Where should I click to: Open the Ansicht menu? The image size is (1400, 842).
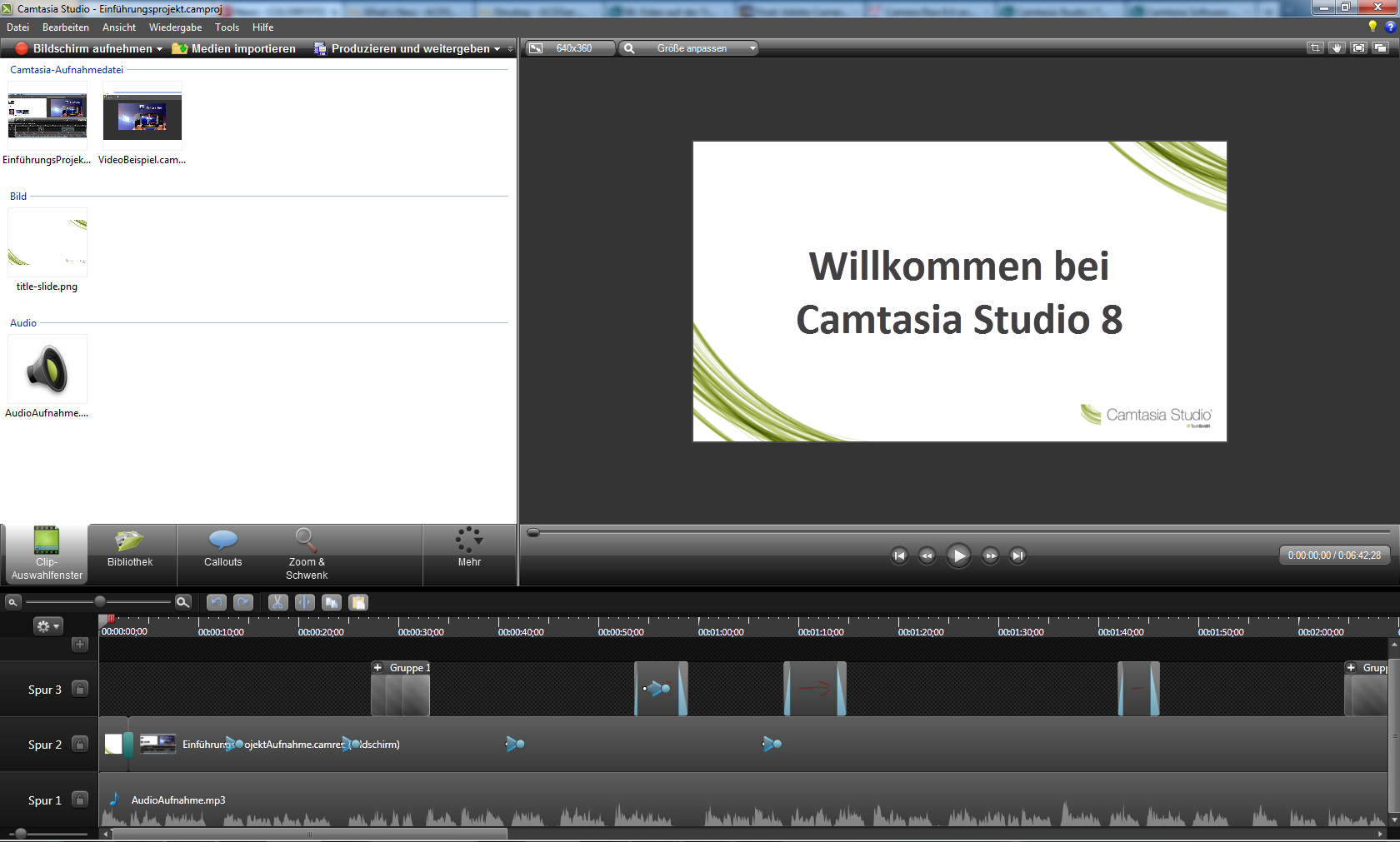tap(119, 27)
